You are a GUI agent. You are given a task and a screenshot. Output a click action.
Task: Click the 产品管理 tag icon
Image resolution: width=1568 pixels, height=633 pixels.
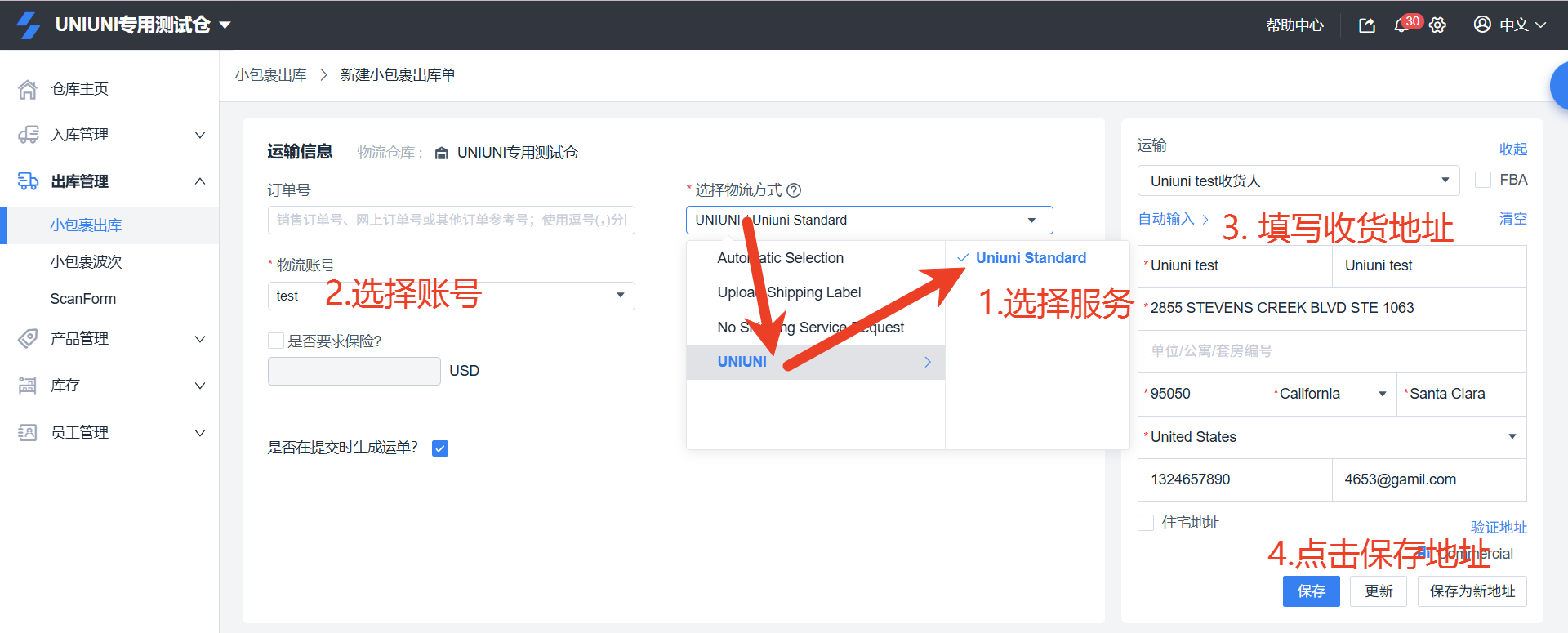click(x=29, y=339)
